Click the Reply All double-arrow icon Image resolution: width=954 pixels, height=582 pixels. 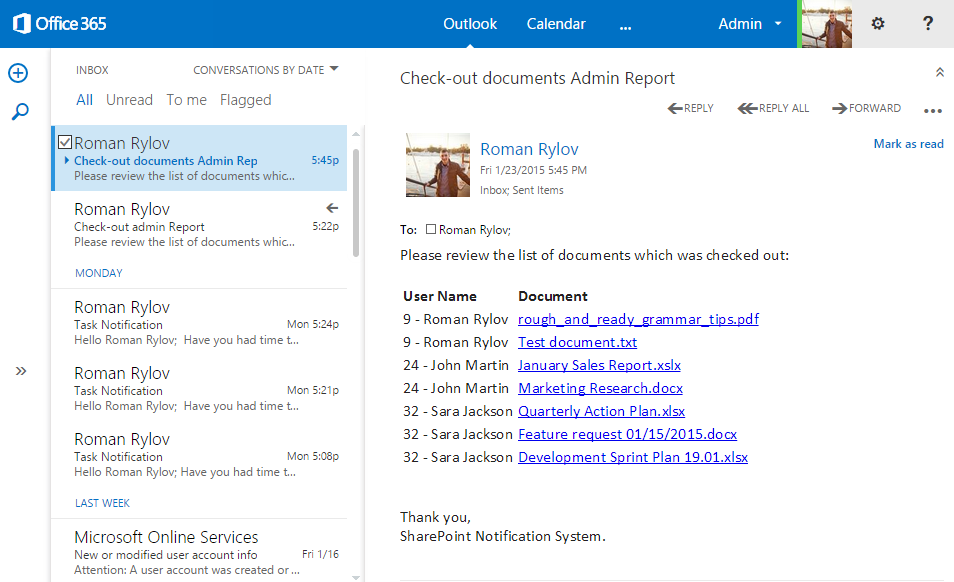point(745,107)
